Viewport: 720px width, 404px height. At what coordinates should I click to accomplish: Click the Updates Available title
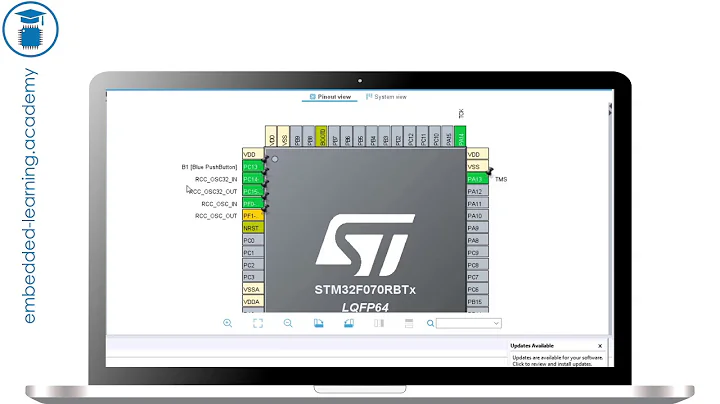(532, 346)
